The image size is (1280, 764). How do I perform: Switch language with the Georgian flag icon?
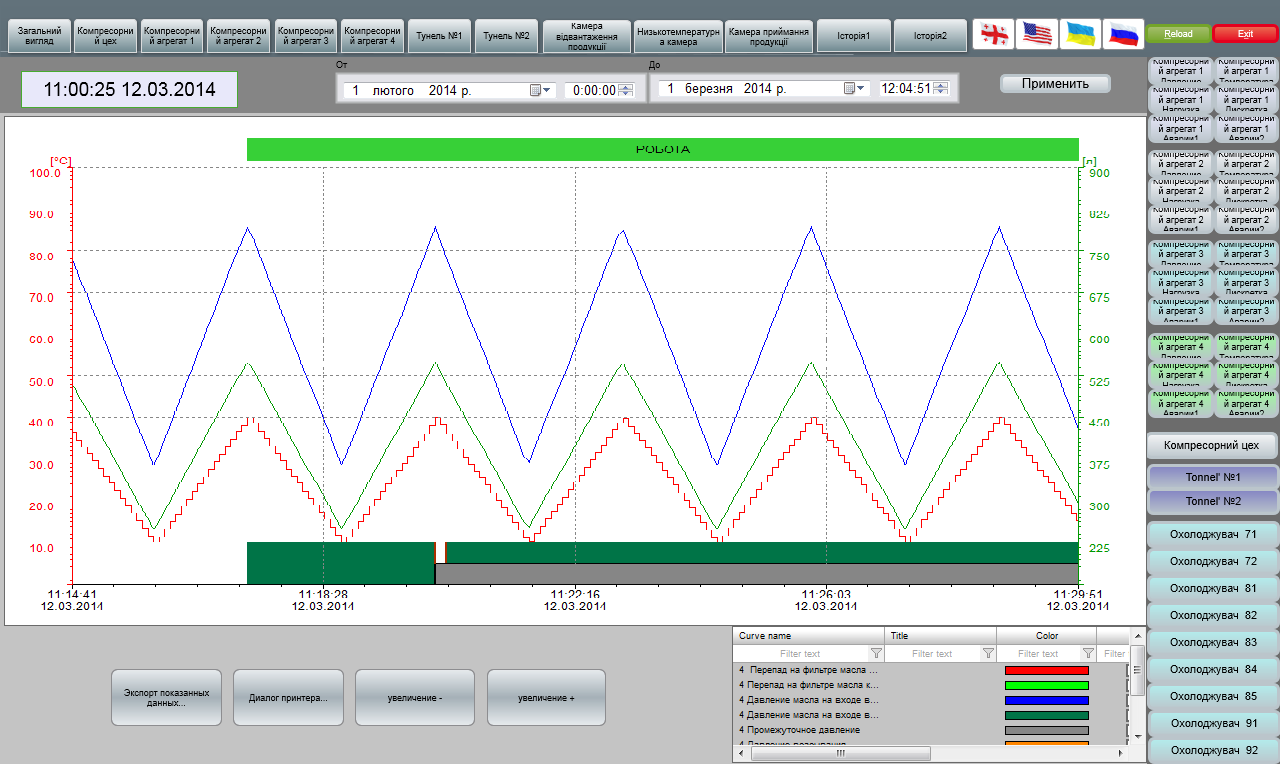[994, 34]
